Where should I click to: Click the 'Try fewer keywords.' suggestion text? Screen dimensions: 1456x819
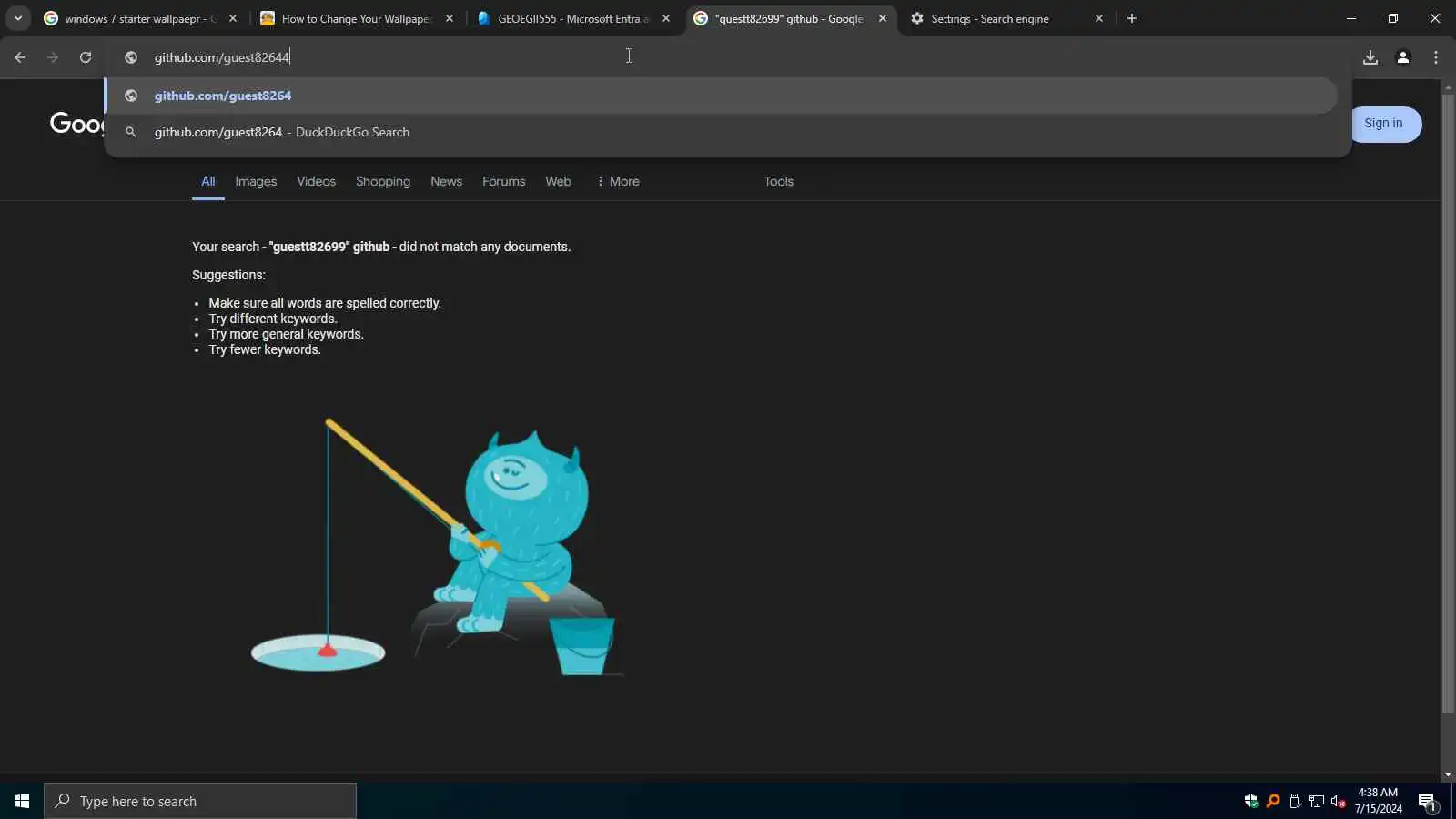click(x=265, y=349)
